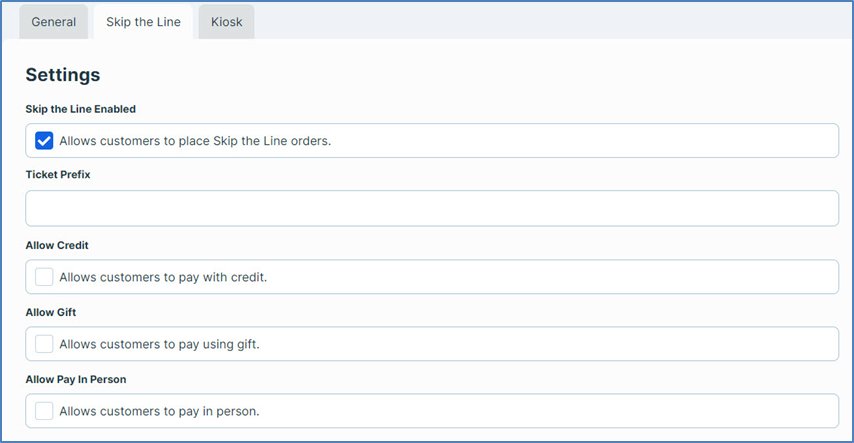
Task: Uncheck the Skip the Line Enabled checkbox
Action: [44, 141]
